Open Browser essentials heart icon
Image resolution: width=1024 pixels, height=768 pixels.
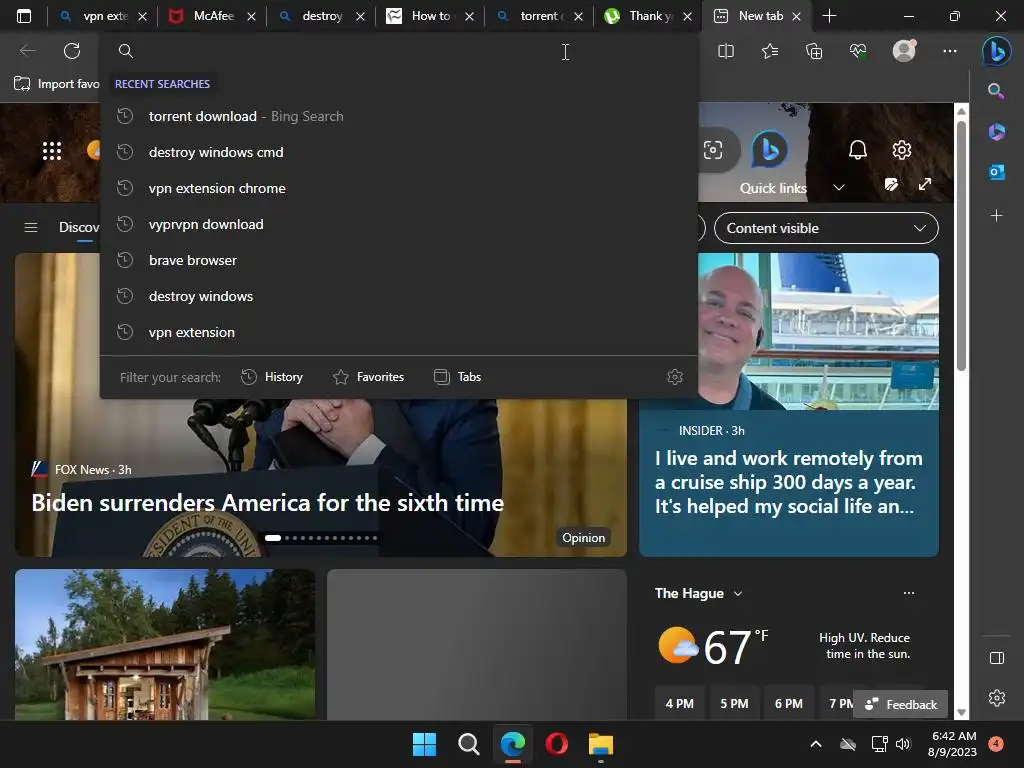click(x=858, y=51)
